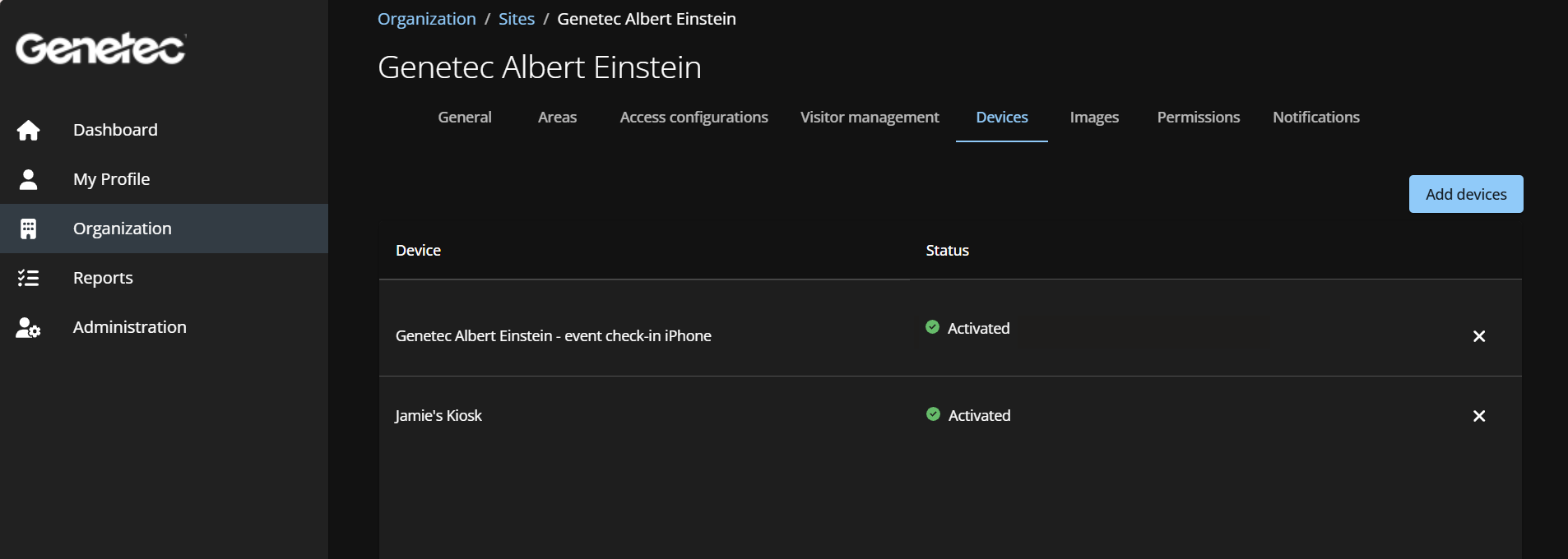Remove Jamie's Kiosk device

1478,416
